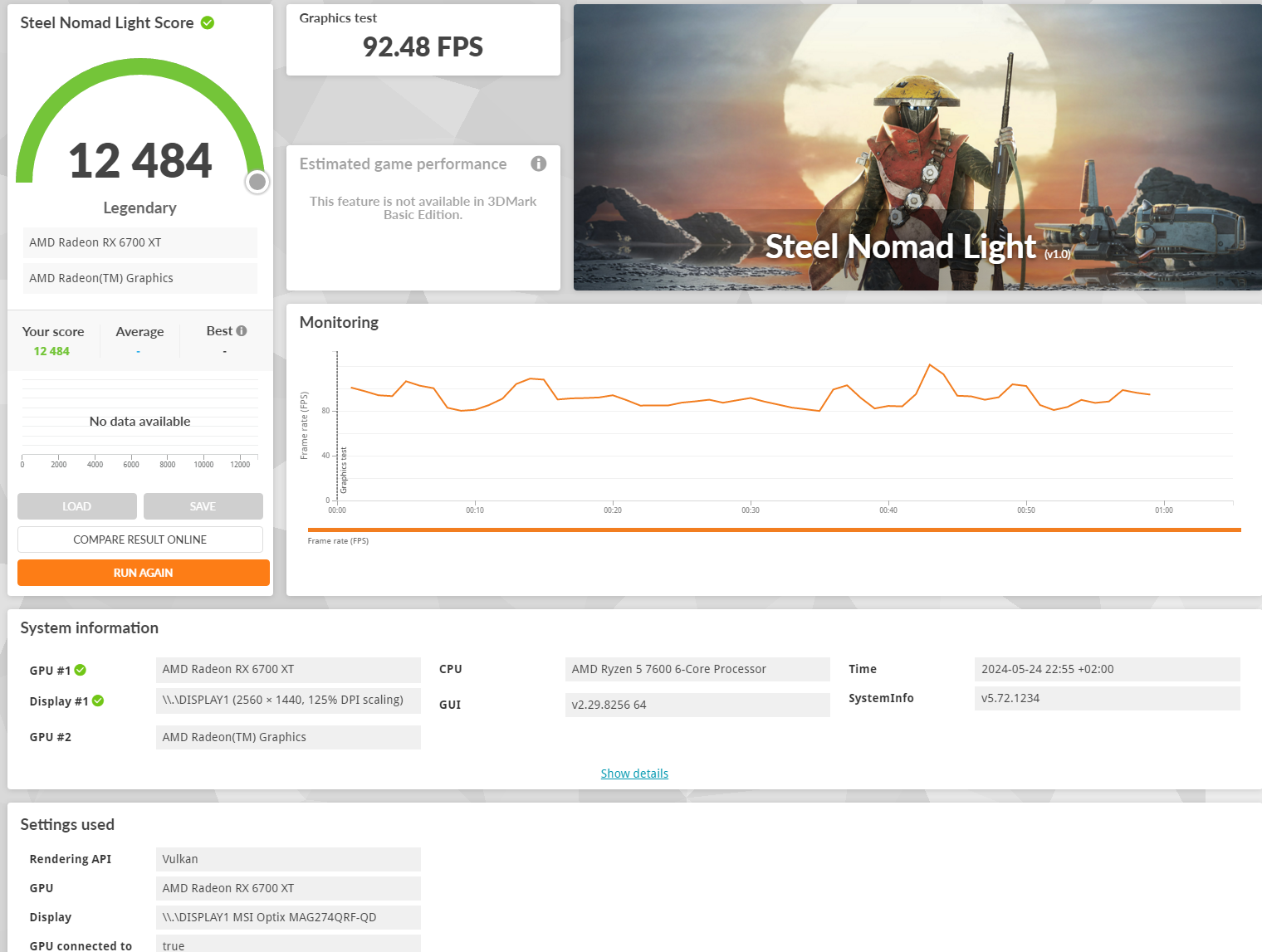
Task: Click the frame rate line on Monitoring chart
Action: pyautogui.click(x=751, y=398)
